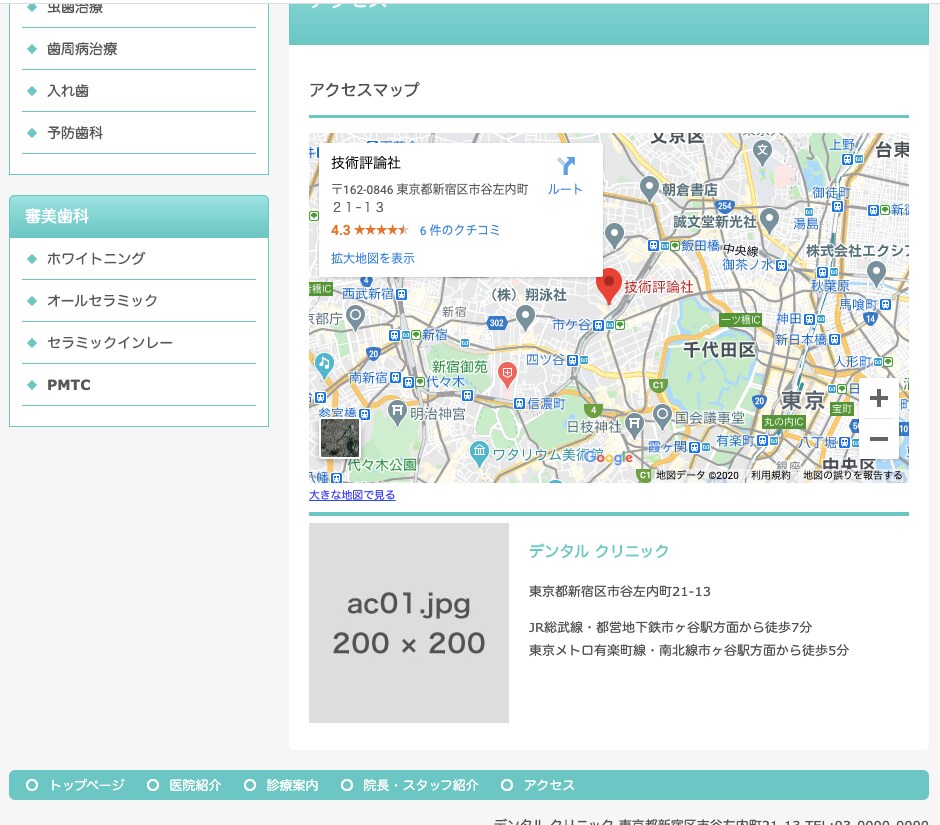This screenshot has width=940, height=825.
Task: Open PMTC sidebar item
Action: point(138,385)
